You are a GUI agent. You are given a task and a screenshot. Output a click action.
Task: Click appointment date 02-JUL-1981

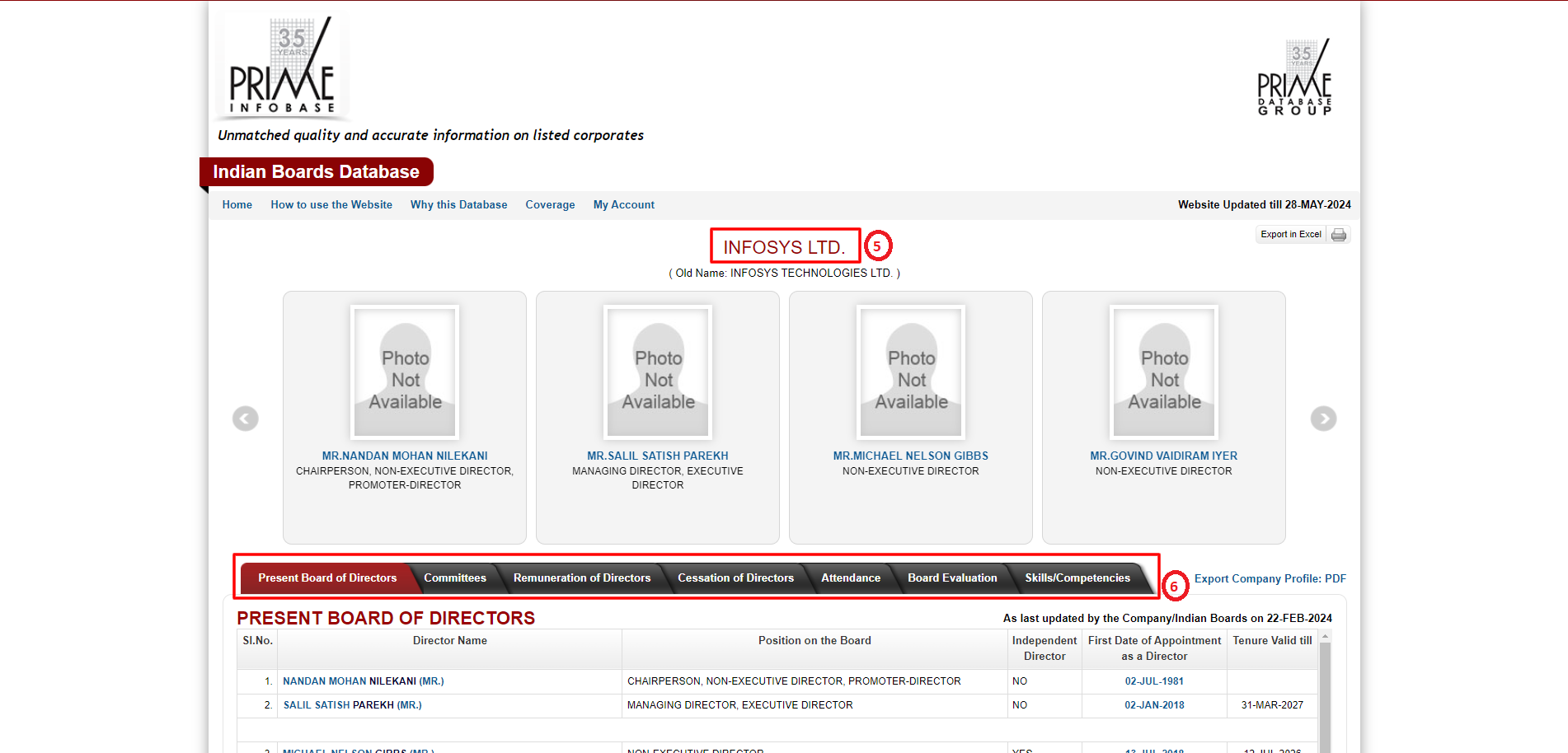click(x=1154, y=681)
